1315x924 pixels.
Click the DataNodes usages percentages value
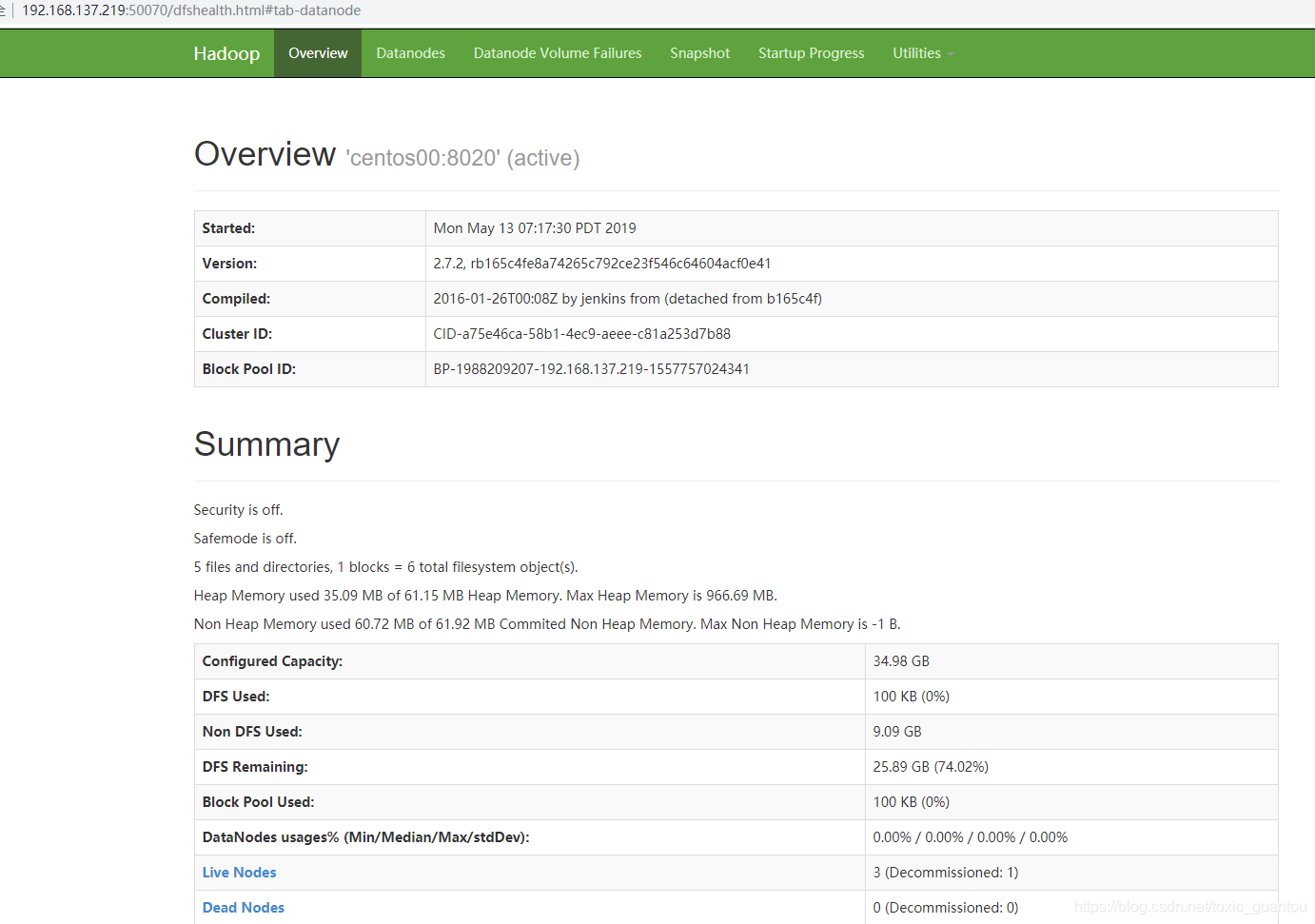click(971, 837)
